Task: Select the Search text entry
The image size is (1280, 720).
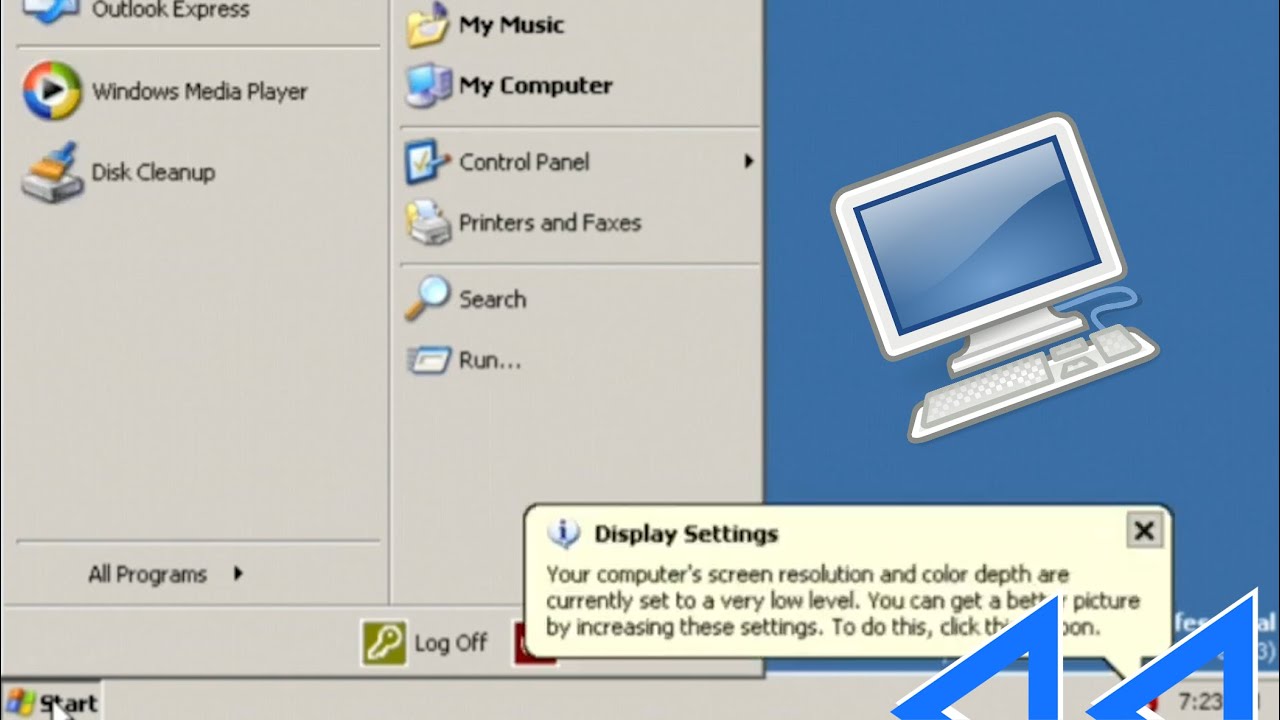Action: 492,299
